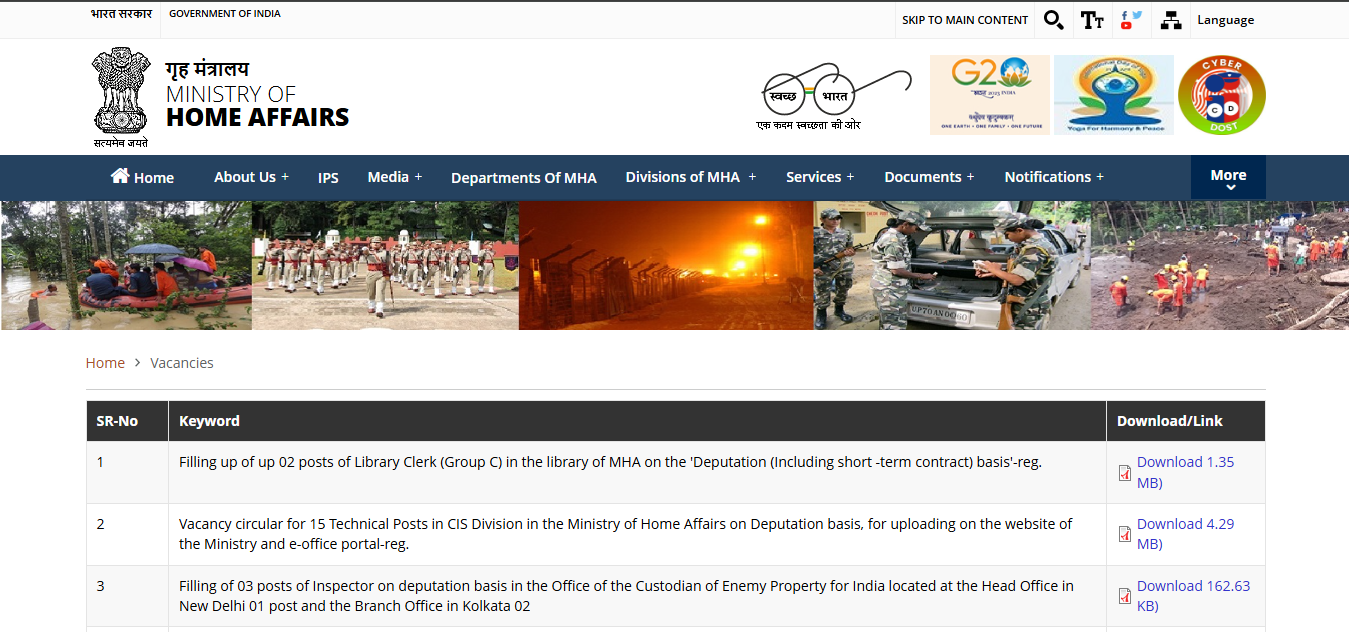Open the site search magnifier icon
This screenshot has width=1349, height=632.
click(x=1053, y=20)
